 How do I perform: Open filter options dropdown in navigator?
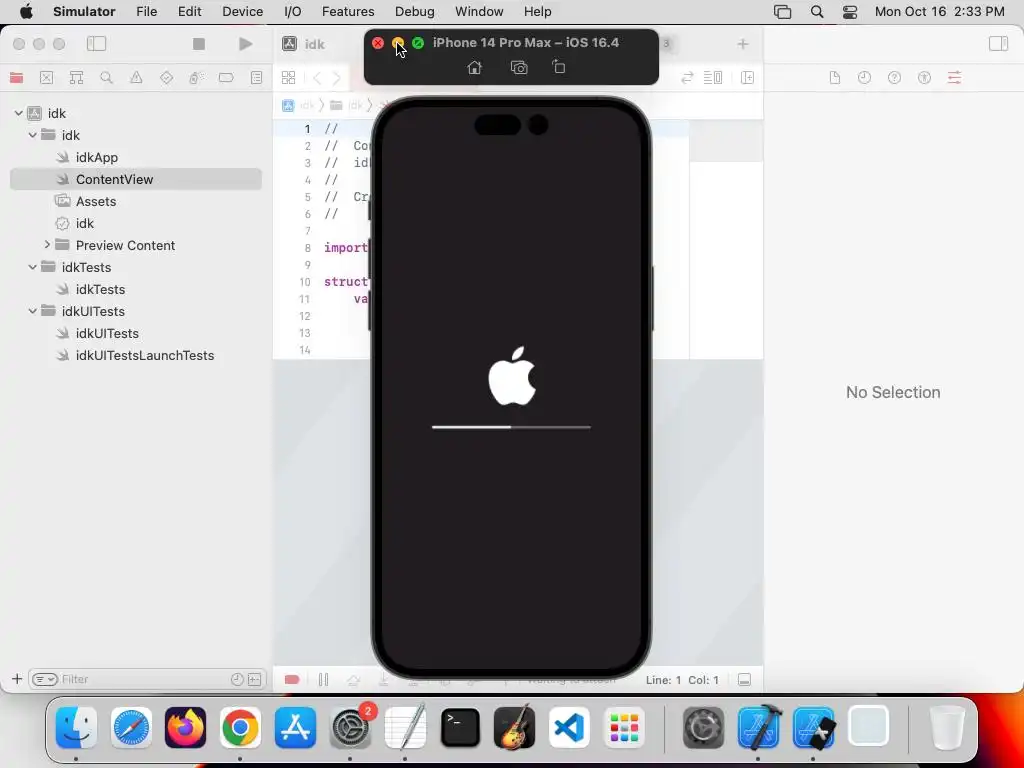[x=45, y=679]
